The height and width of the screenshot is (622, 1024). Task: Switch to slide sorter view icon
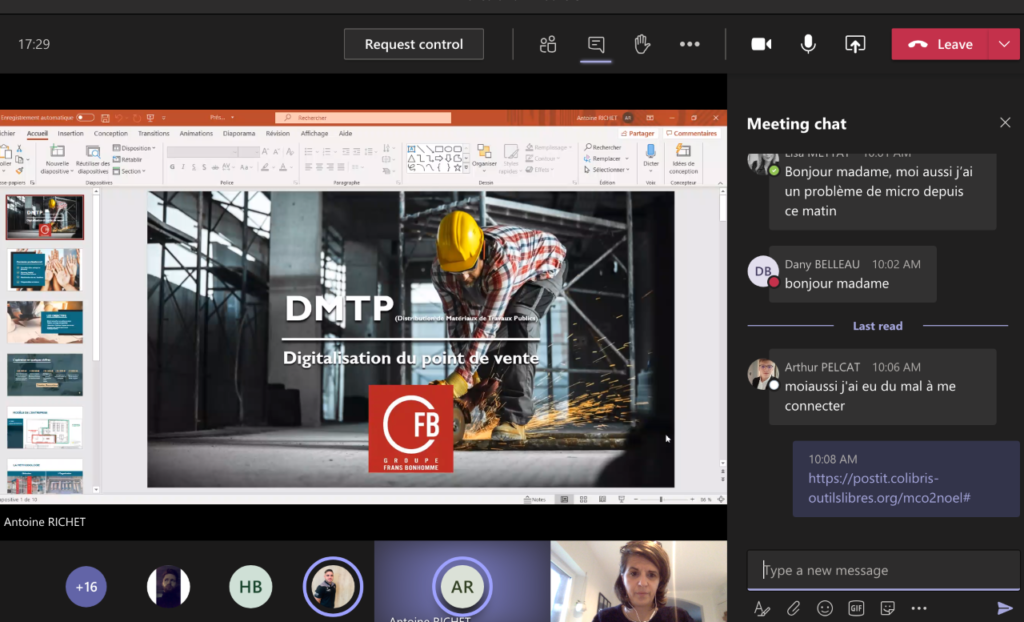click(583, 499)
